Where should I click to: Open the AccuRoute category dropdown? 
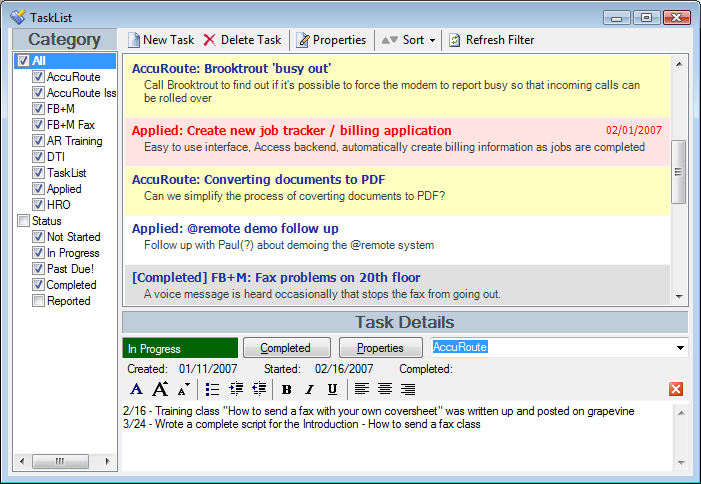[x=680, y=348]
